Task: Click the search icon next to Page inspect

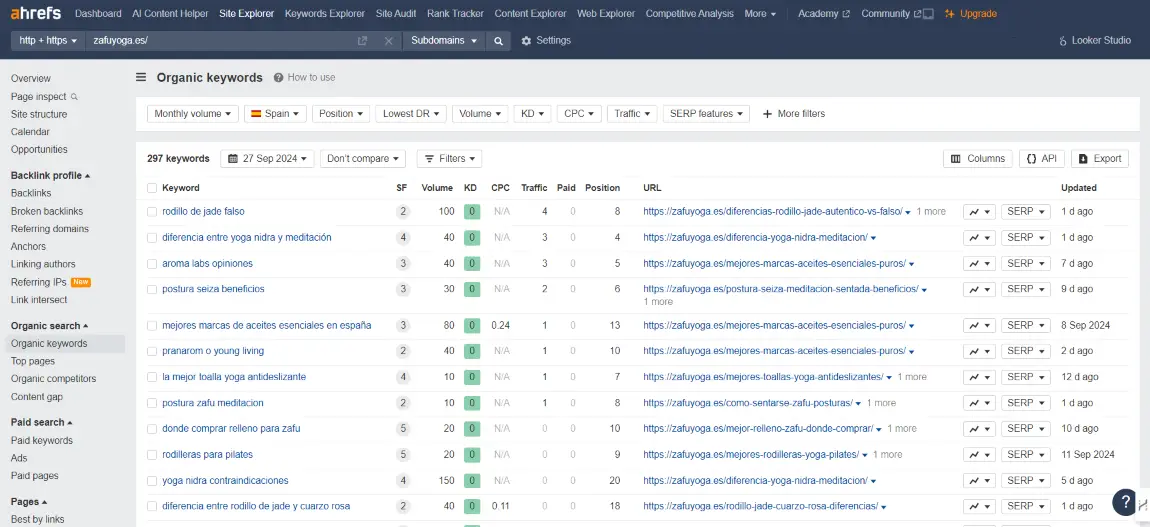Action: point(74,97)
